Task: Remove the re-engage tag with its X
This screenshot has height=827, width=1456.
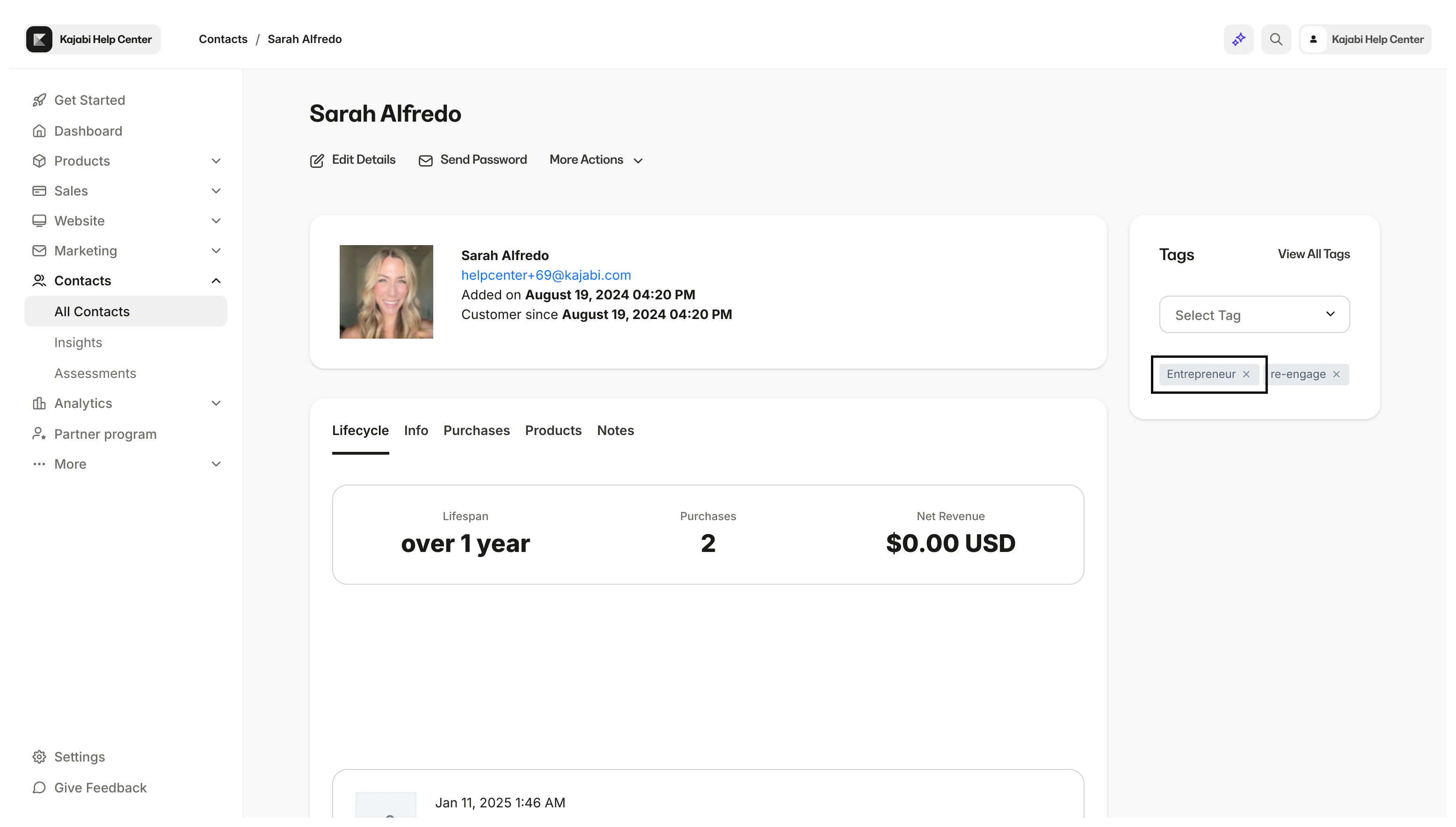Action: tap(1336, 374)
